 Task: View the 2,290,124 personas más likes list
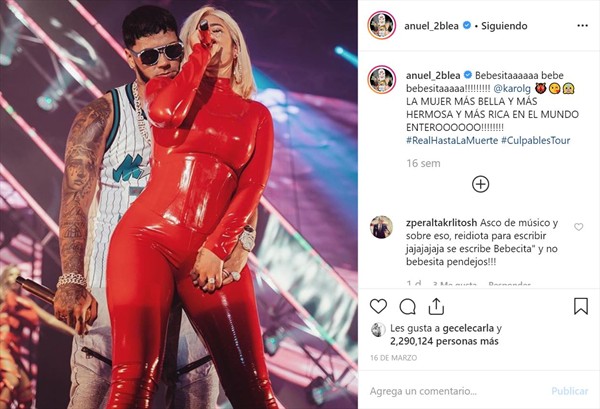click(444, 341)
